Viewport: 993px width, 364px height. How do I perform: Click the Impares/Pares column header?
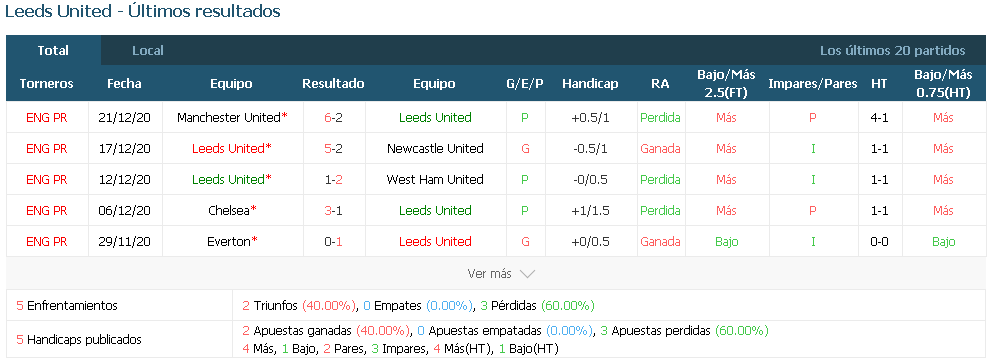[813, 84]
